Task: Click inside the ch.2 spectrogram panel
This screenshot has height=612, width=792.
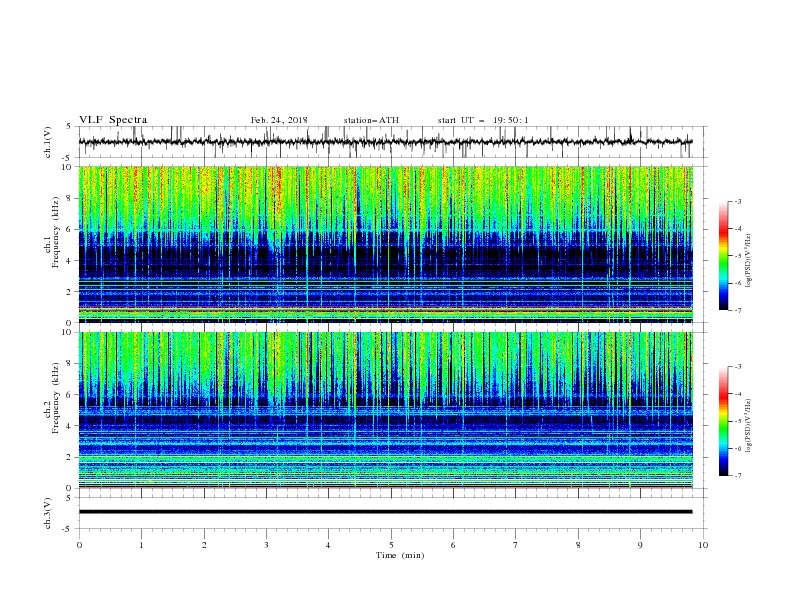Action: (385, 410)
